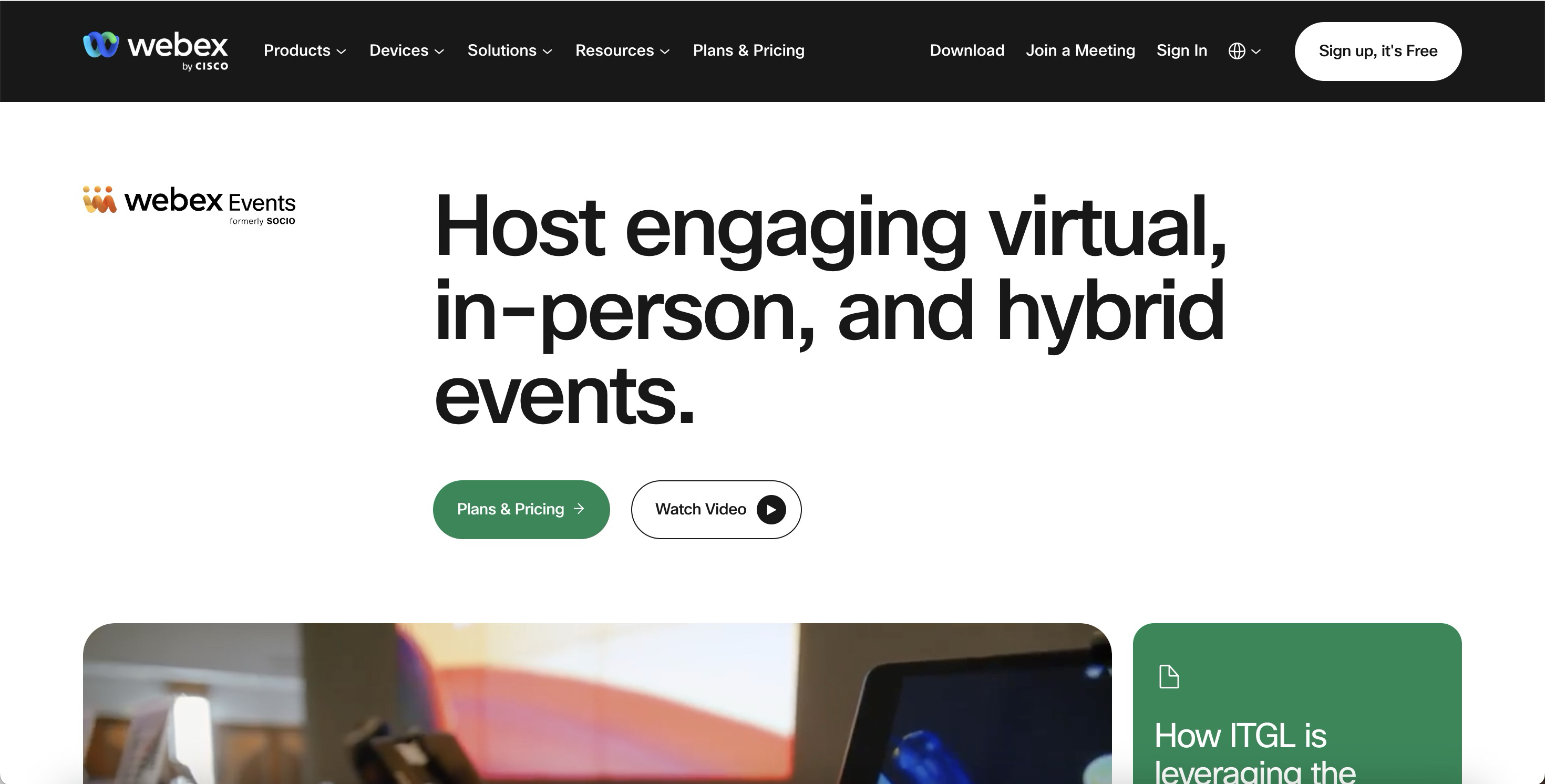The image size is (1545, 784).
Task: Click the Webex by Cisco logo
Action: tap(156, 50)
